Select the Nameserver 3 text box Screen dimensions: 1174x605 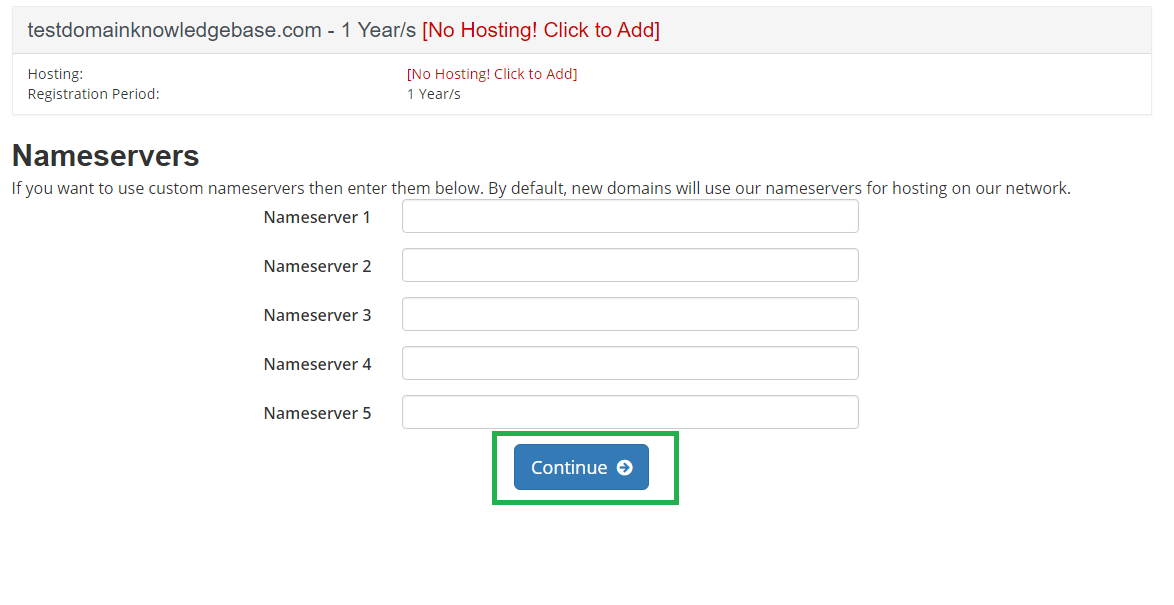[x=630, y=314]
